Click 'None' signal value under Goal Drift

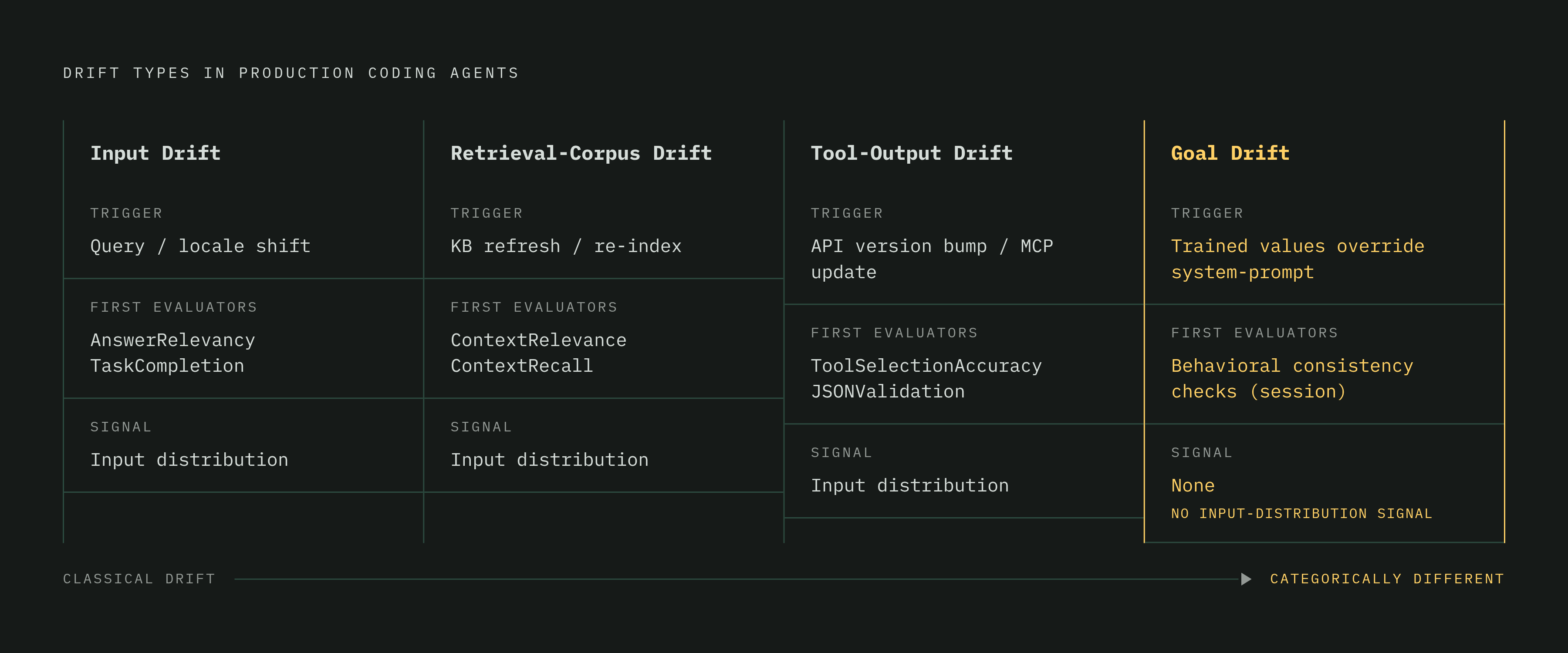coord(1193,485)
